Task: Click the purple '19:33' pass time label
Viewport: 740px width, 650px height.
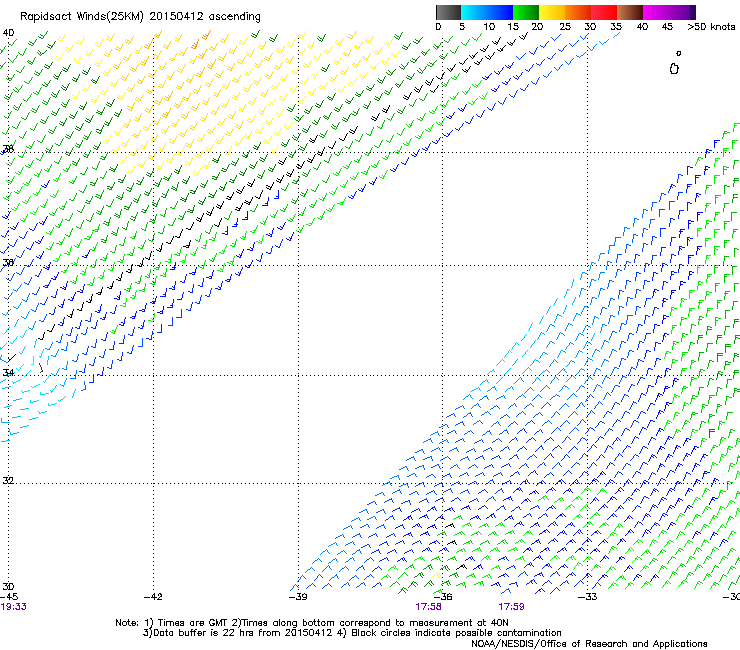Action: coord(13,607)
